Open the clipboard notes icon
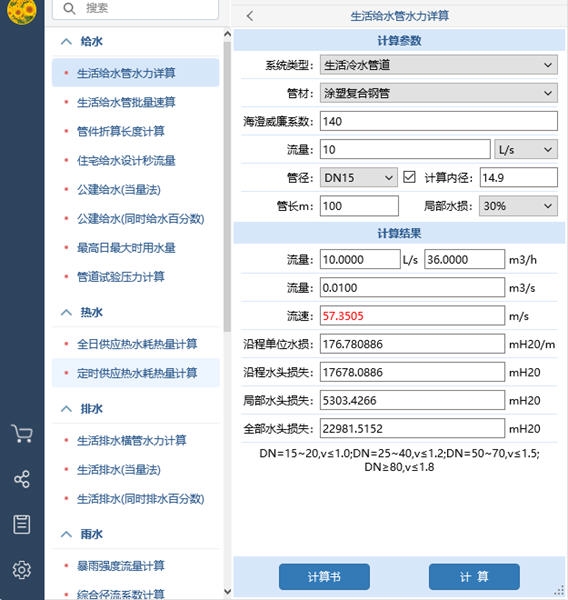568x600 pixels. [x=22, y=524]
